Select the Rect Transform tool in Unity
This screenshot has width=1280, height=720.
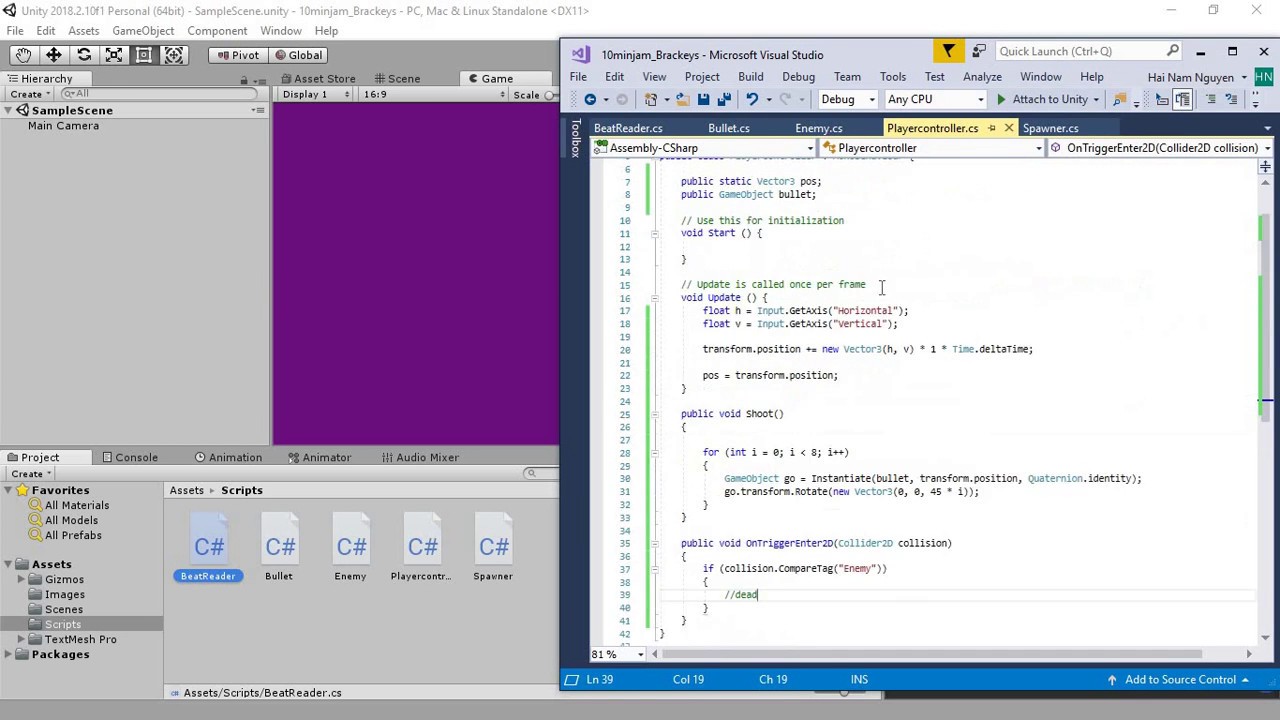pos(144,55)
